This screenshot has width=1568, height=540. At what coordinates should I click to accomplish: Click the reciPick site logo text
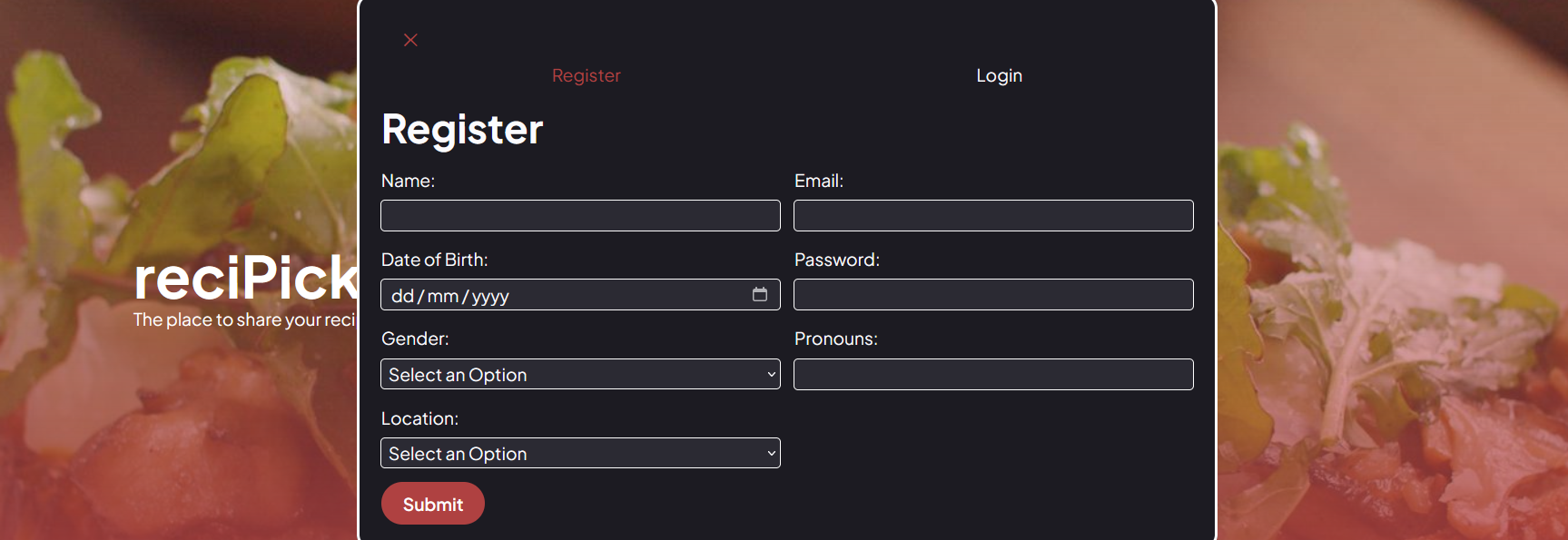coord(245,278)
